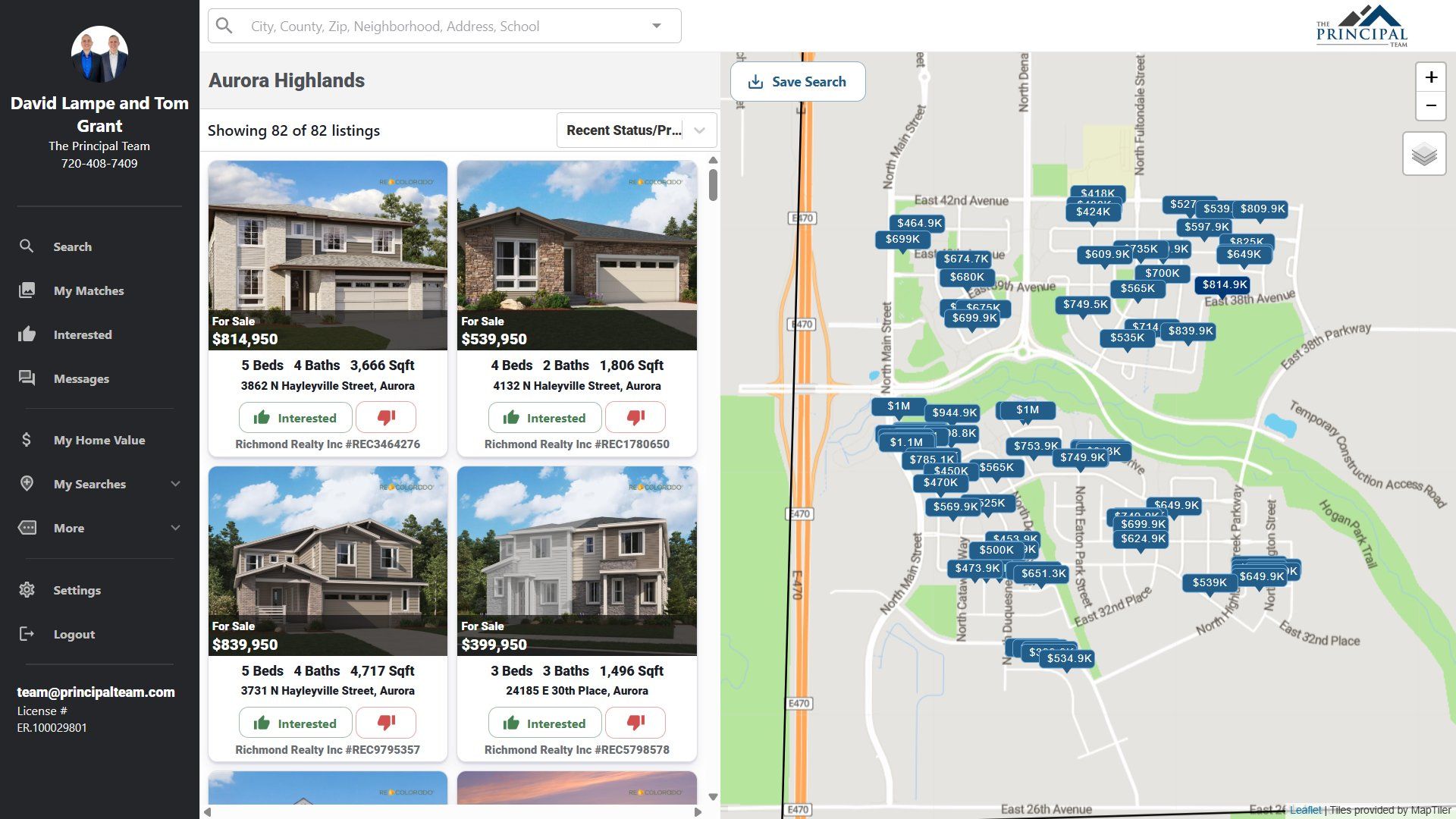Zoom in on the map

1431,77
